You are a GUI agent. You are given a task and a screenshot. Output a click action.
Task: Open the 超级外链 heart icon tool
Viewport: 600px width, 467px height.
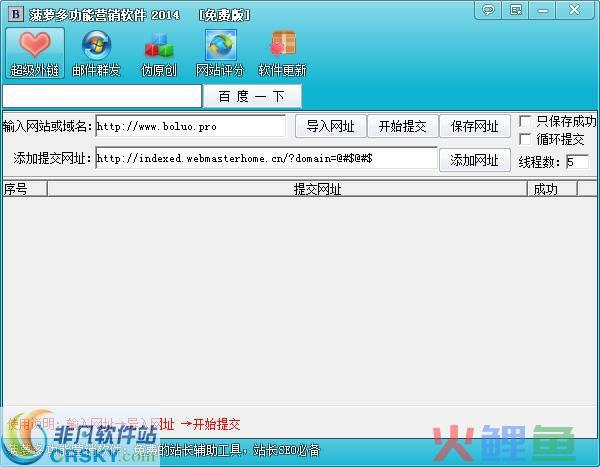pyautogui.click(x=34, y=53)
